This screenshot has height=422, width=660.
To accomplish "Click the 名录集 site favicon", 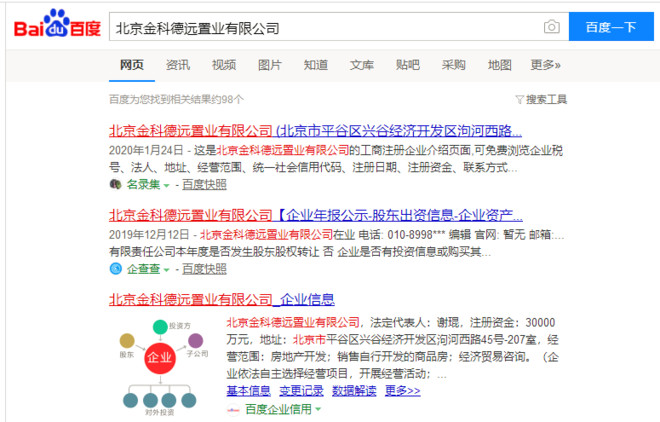I will coord(115,184).
